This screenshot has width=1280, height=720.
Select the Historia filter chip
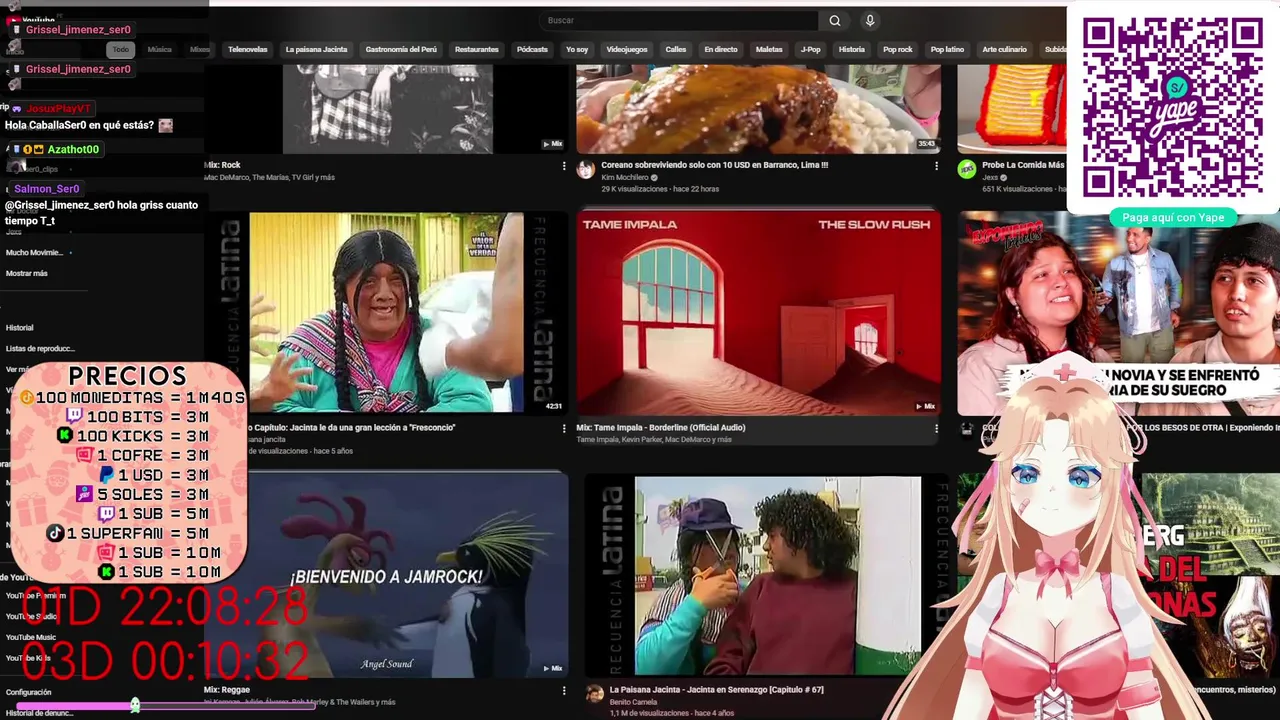coord(852,49)
